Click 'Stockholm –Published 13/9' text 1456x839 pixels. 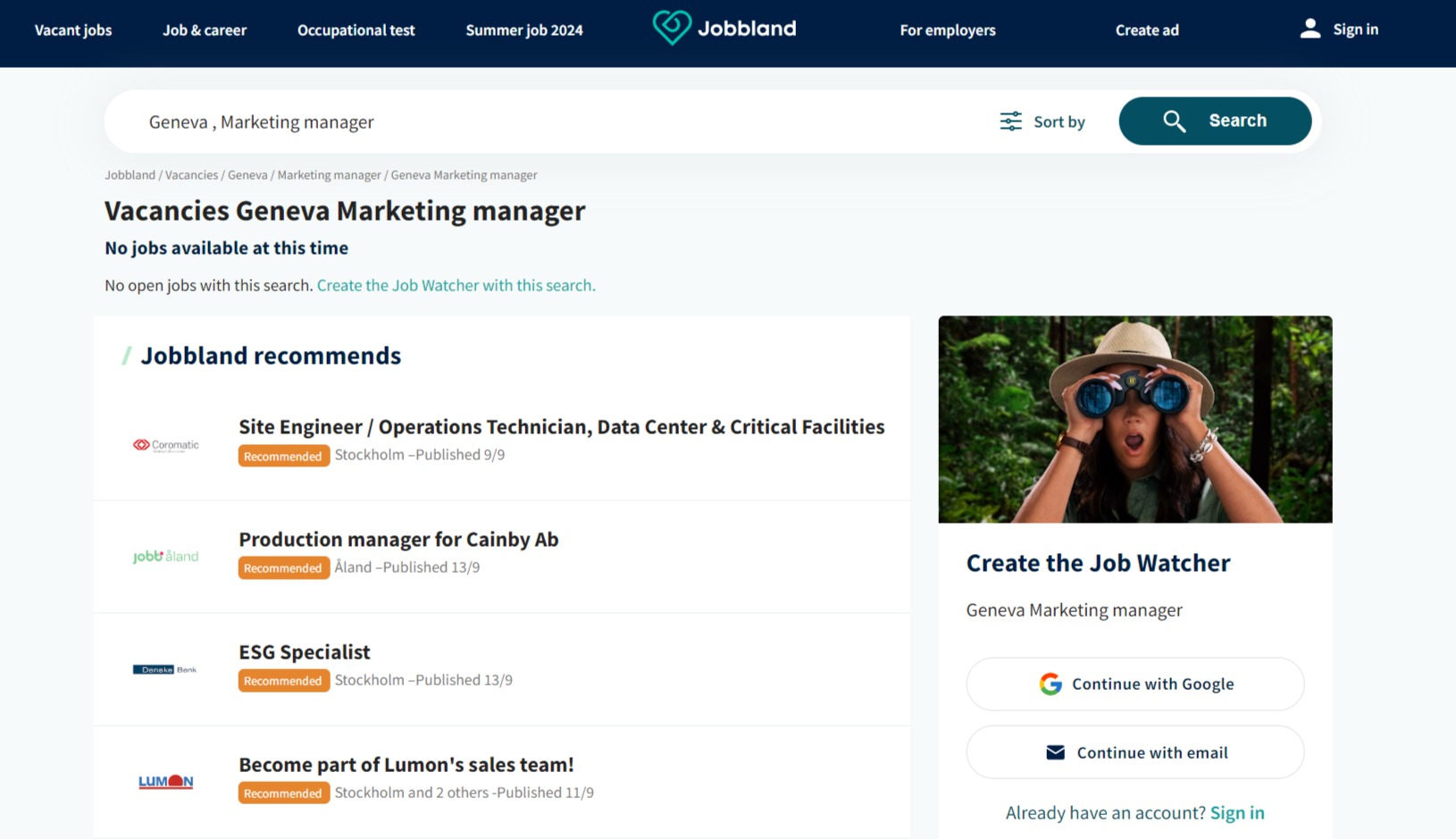coord(423,680)
